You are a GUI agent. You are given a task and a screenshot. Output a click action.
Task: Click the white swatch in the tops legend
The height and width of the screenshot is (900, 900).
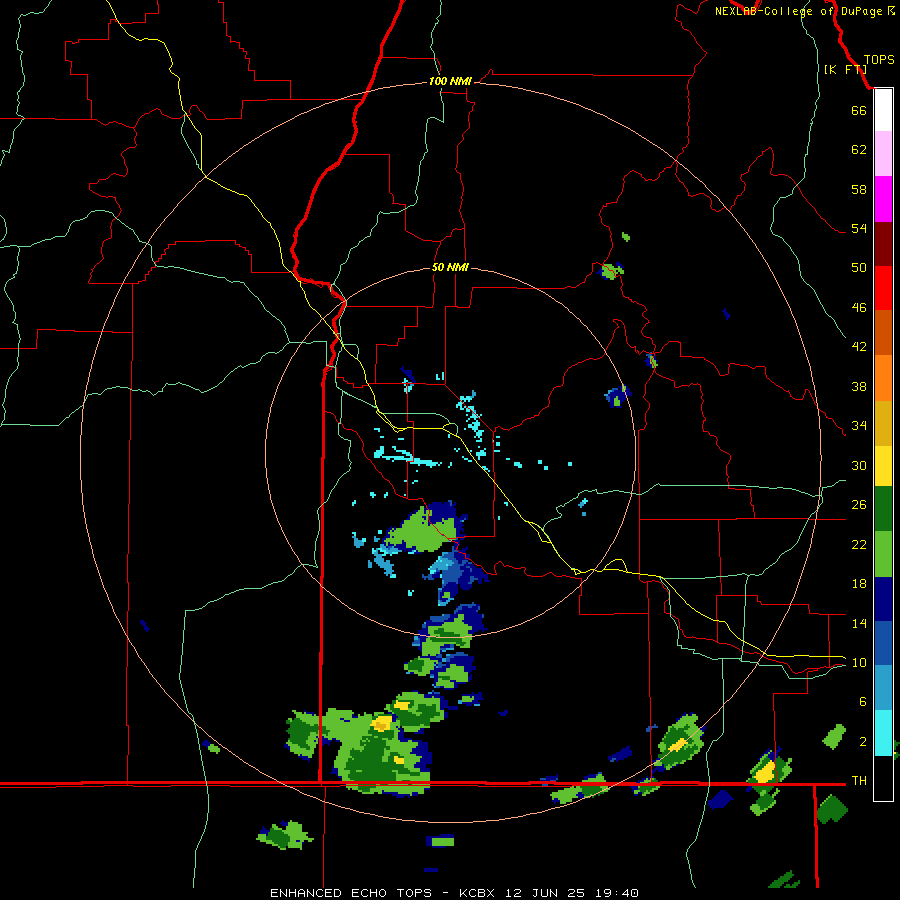(883, 110)
